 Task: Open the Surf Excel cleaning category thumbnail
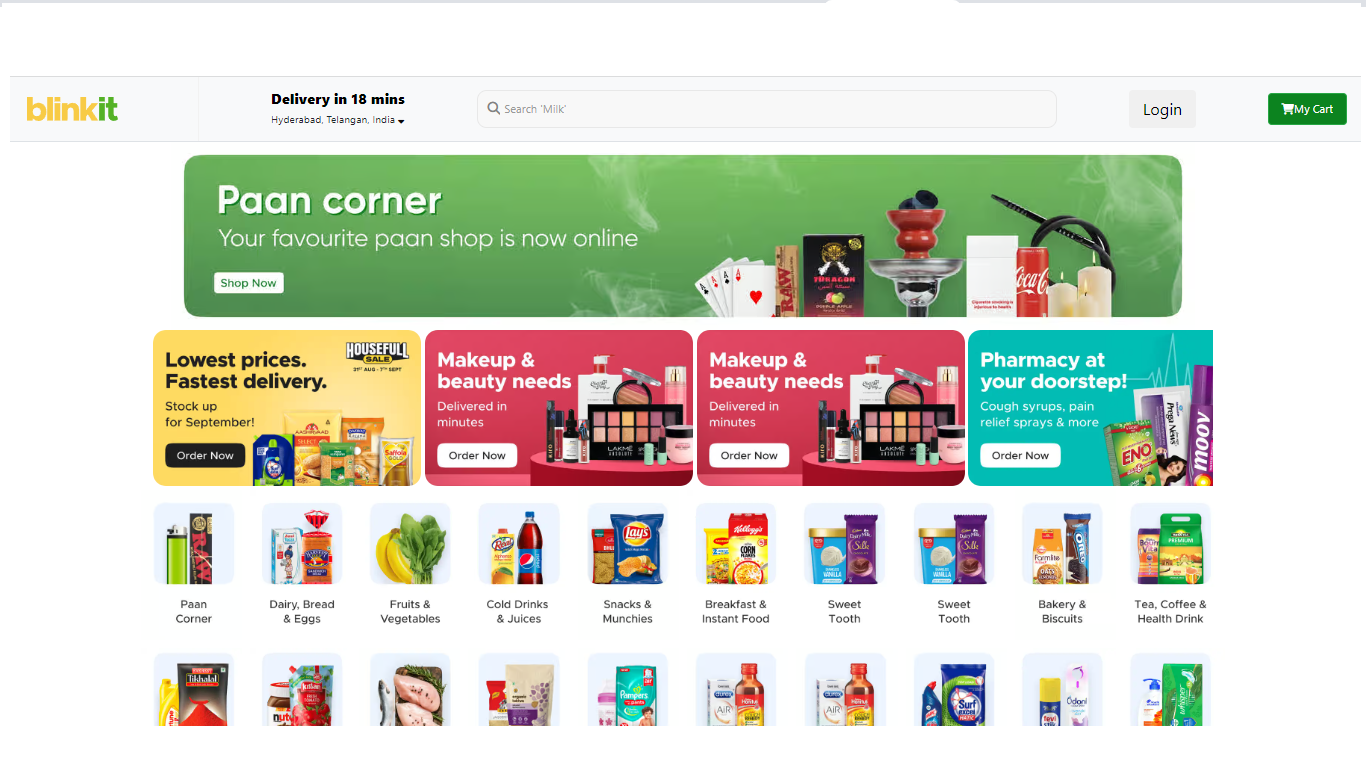(954, 690)
